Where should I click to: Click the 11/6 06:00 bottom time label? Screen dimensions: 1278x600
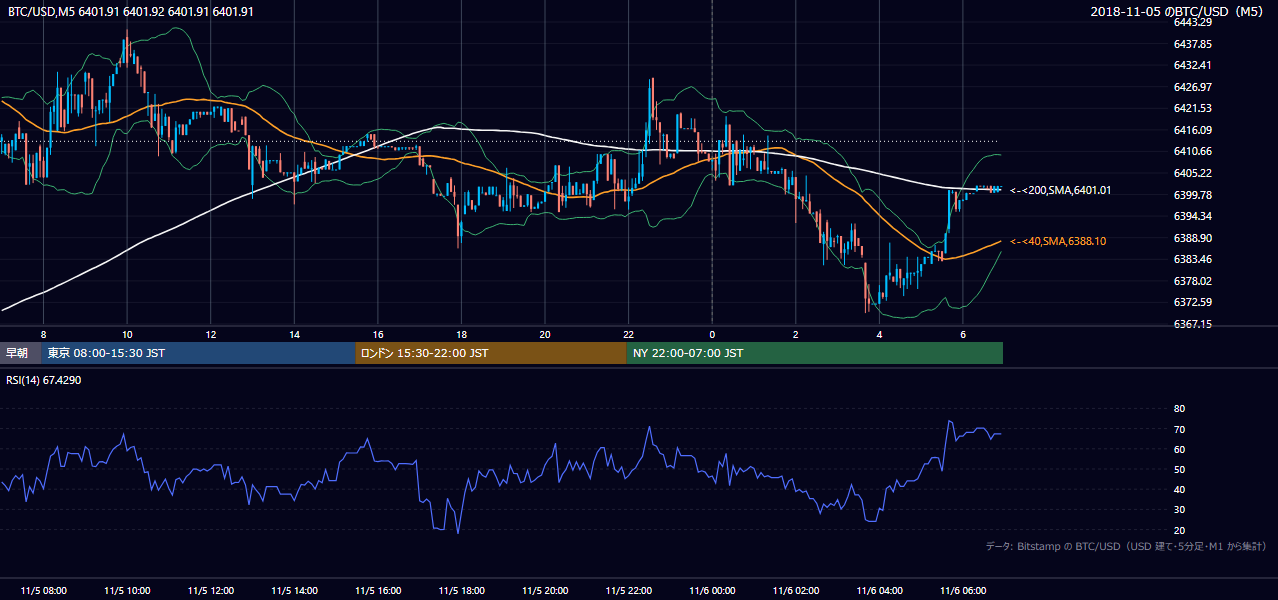pos(963,590)
